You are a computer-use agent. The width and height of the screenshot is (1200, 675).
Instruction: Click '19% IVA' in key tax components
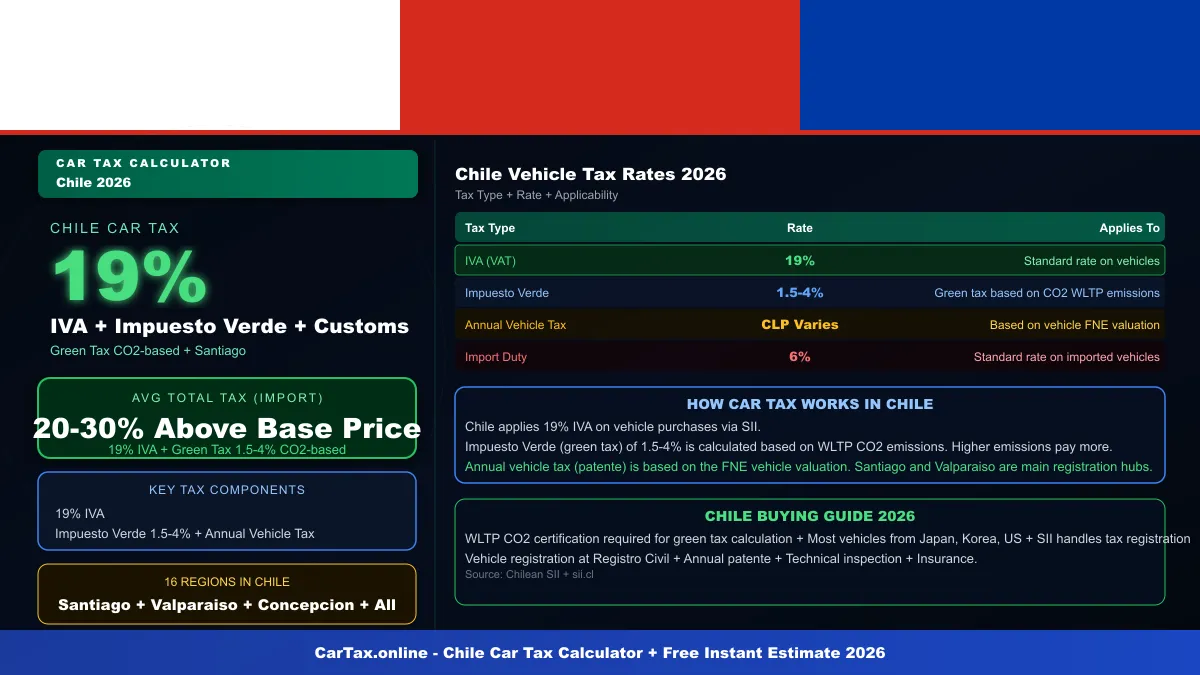pyautogui.click(x=80, y=514)
